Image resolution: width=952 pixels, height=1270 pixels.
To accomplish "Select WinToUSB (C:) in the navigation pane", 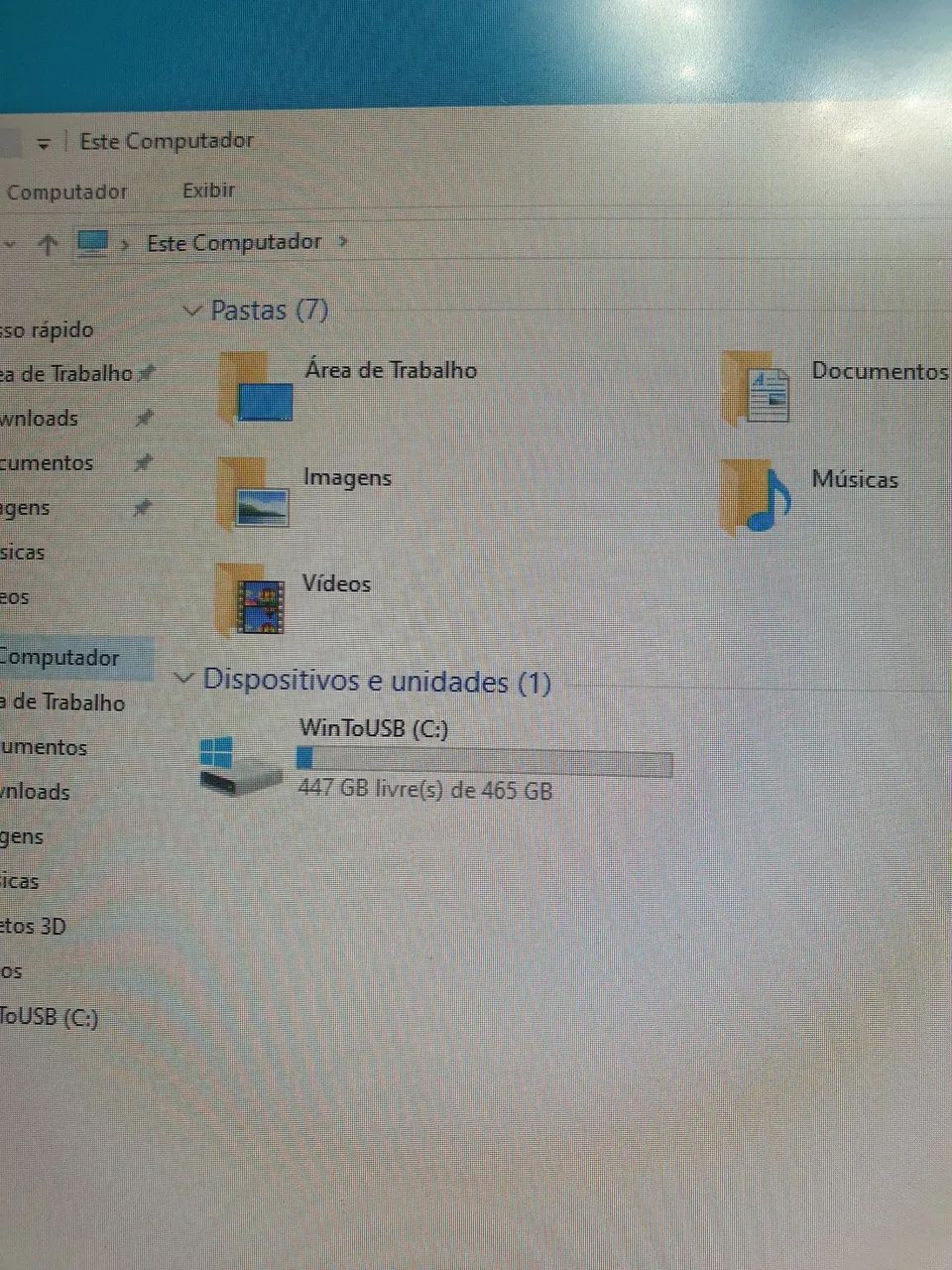I will pyautogui.click(x=49, y=1017).
